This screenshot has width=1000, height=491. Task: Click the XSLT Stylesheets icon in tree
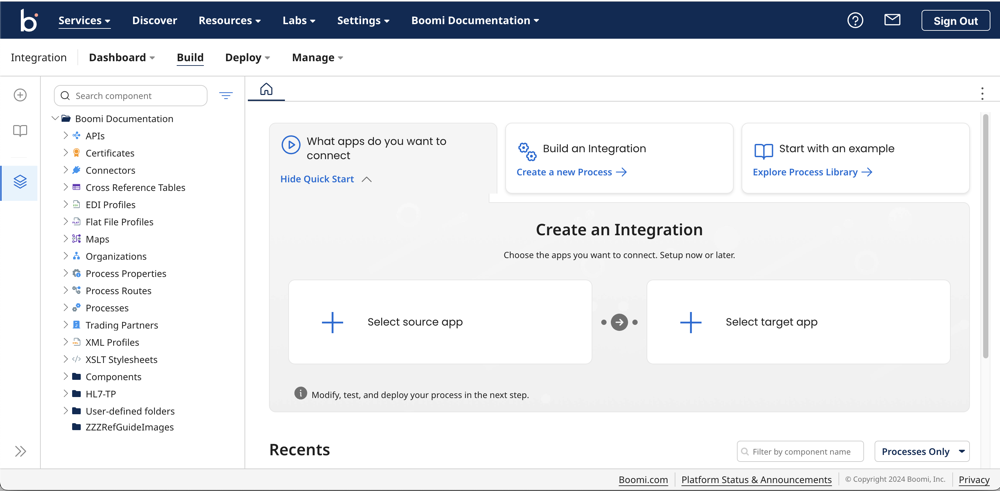pyautogui.click(x=77, y=360)
